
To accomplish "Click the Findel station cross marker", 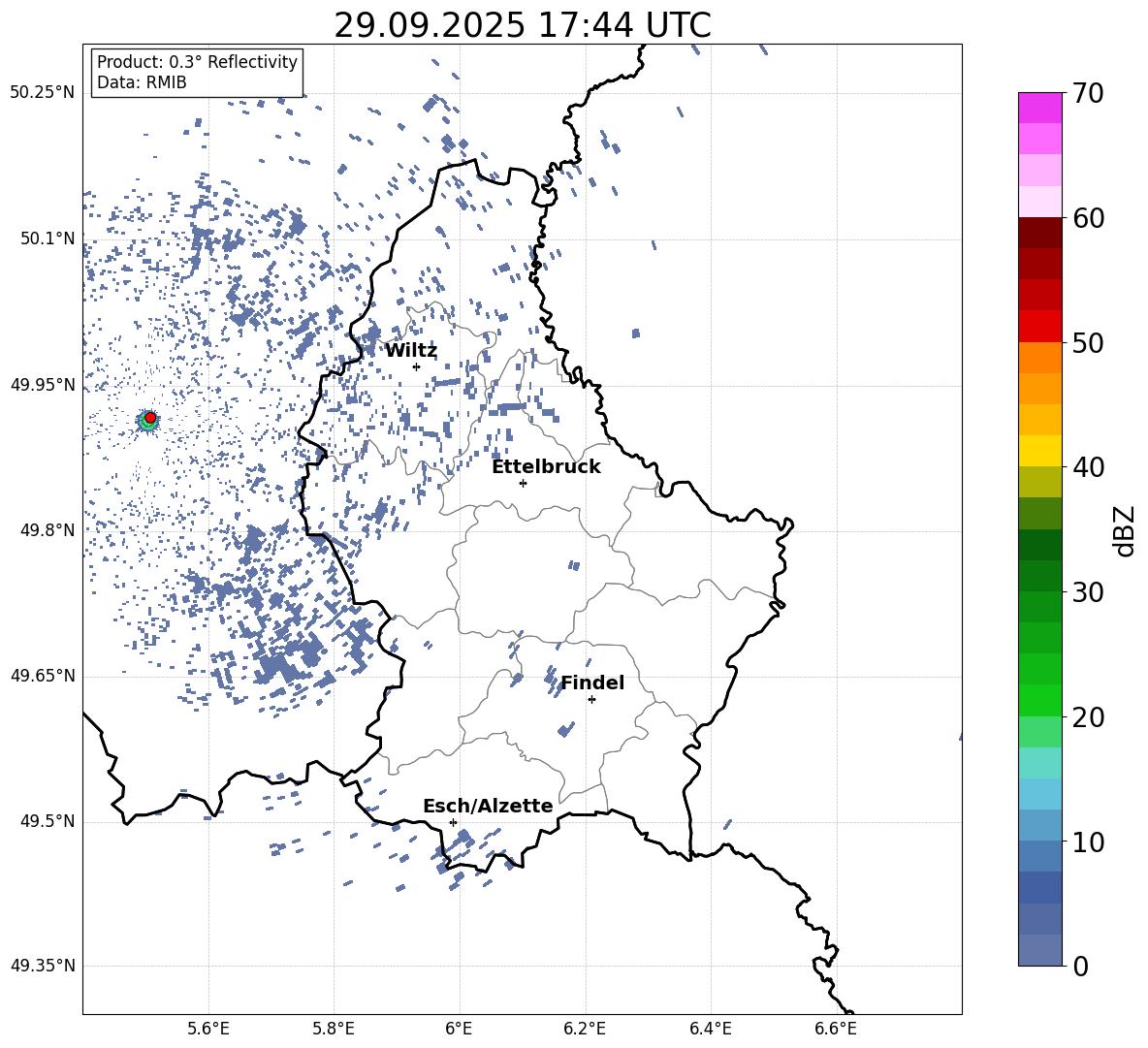I will [591, 700].
